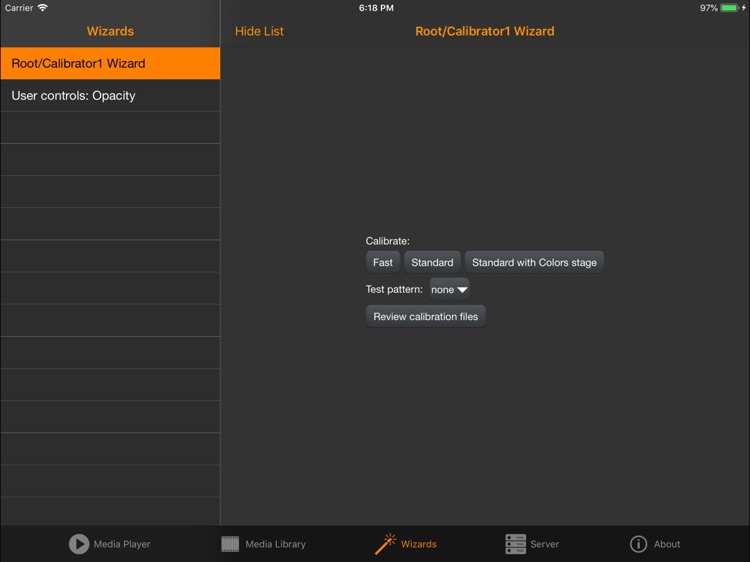Tap the Media Player play icon
The image size is (750, 562).
click(x=79, y=544)
